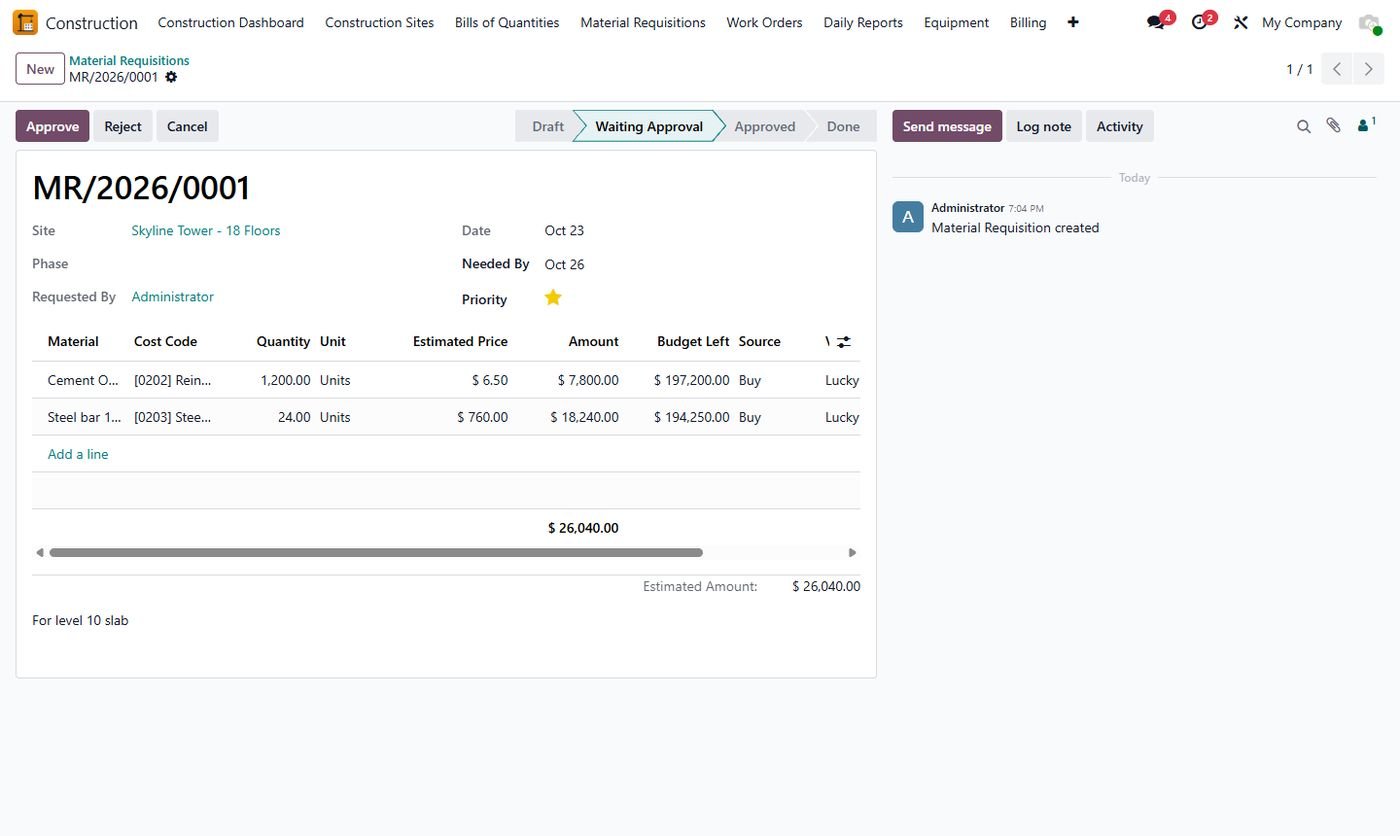
Task: Open the Equipment menu
Action: click(x=956, y=22)
